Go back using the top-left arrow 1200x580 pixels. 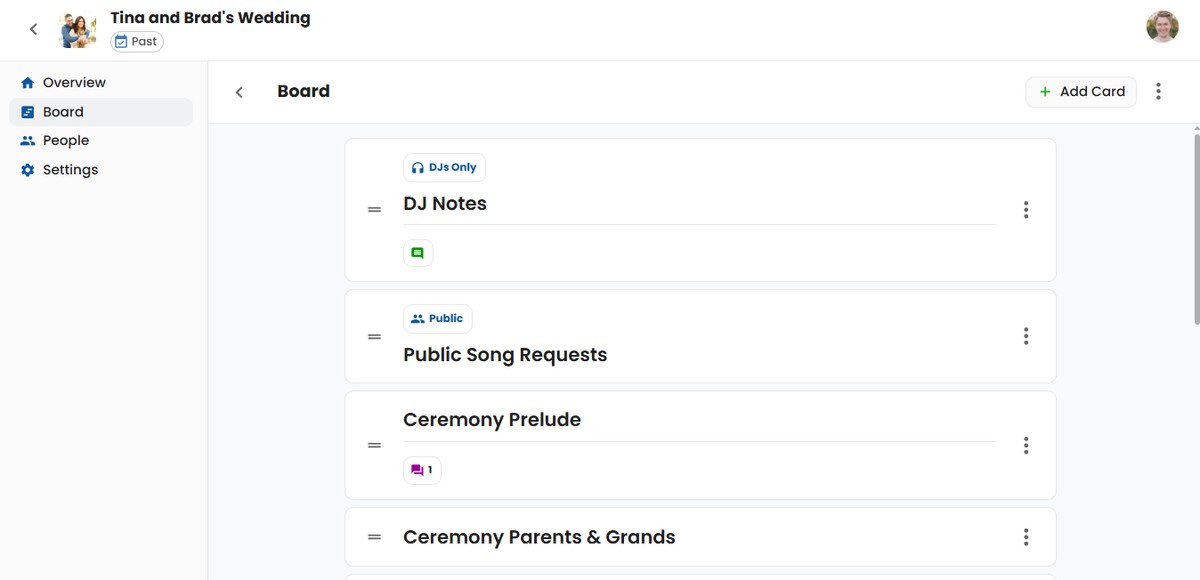click(x=33, y=30)
